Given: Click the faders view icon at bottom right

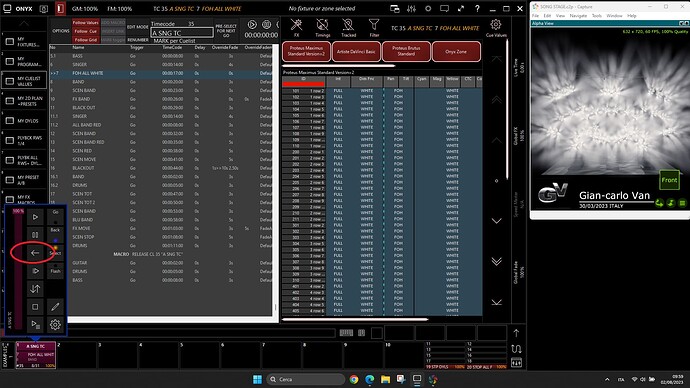Looking at the screenshot, I should (517, 363).
